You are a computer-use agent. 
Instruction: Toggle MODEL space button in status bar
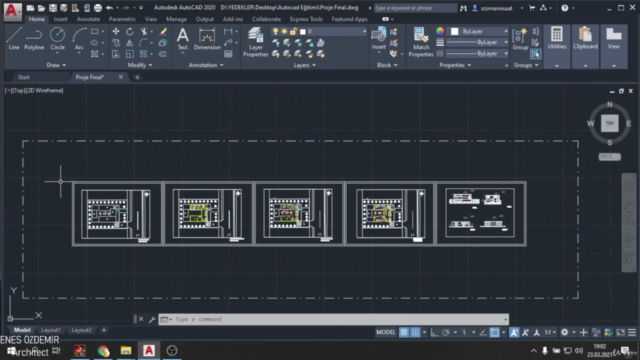pos(386,332)
